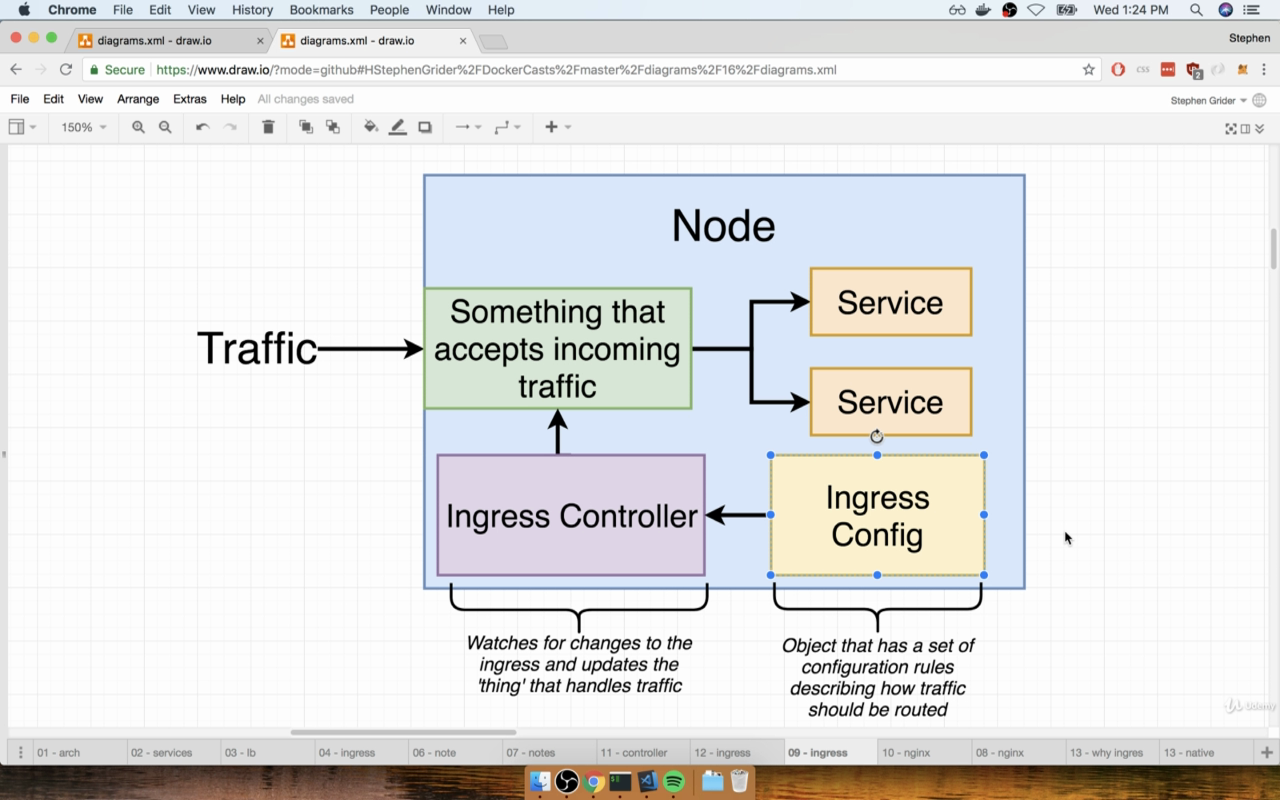Viewport: 1280px width, 800px height.
Task: Open the fill color paint bucket tool
Action: 371,127
